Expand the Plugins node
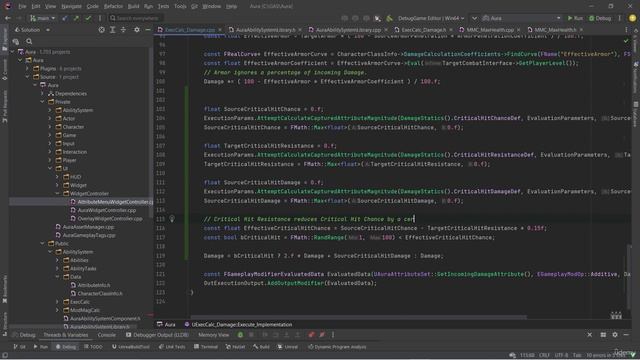640x360 pixels. [x=27, y=69]
